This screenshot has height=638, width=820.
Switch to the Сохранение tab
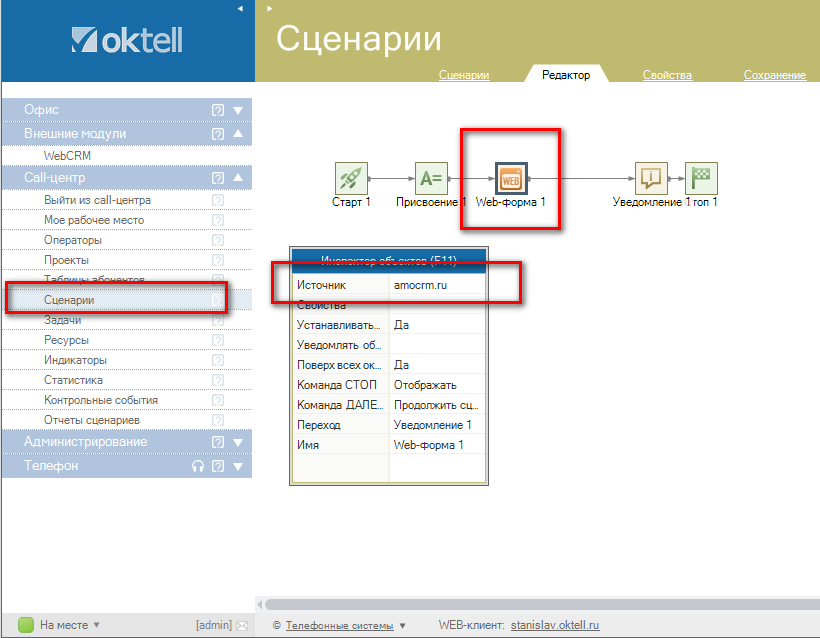tap(774, 75)
